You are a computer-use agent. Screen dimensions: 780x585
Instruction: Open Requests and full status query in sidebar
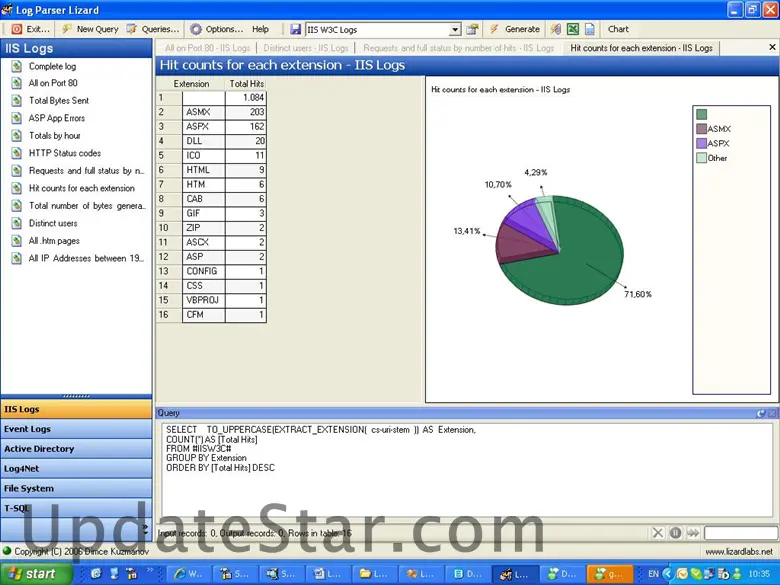click(x=87, y=171)
